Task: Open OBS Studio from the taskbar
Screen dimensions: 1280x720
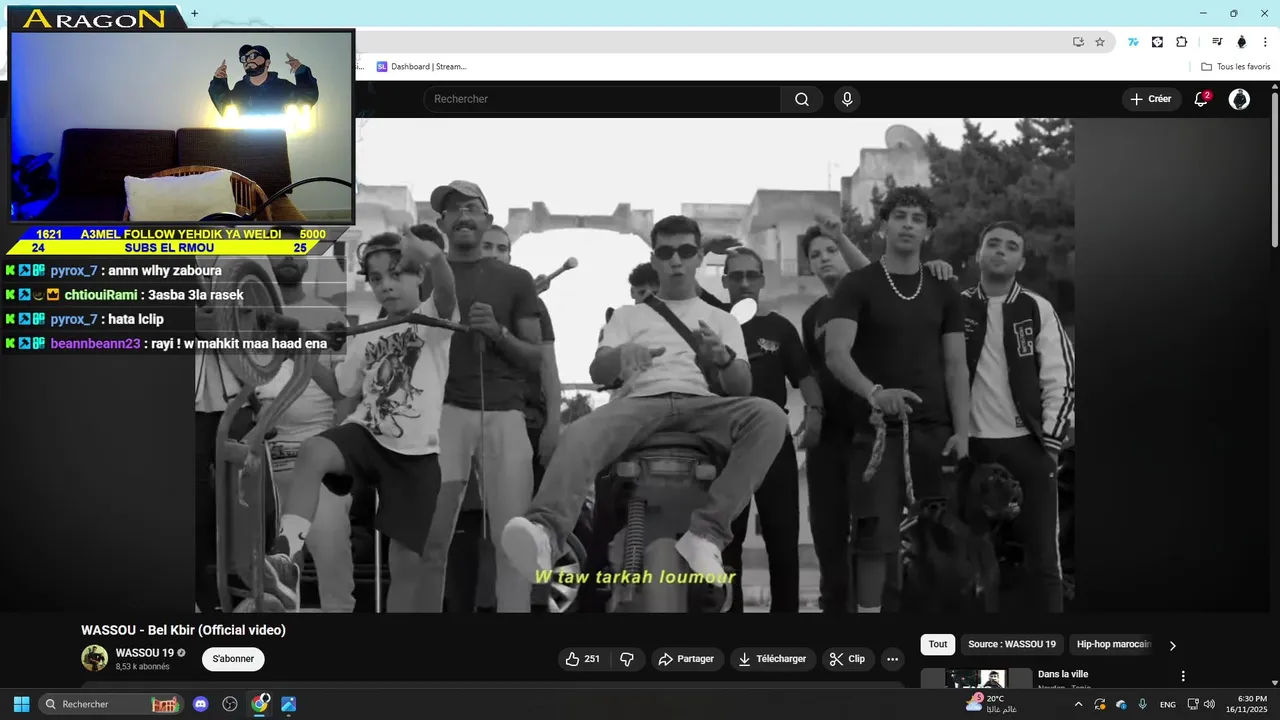Action: 230,704
